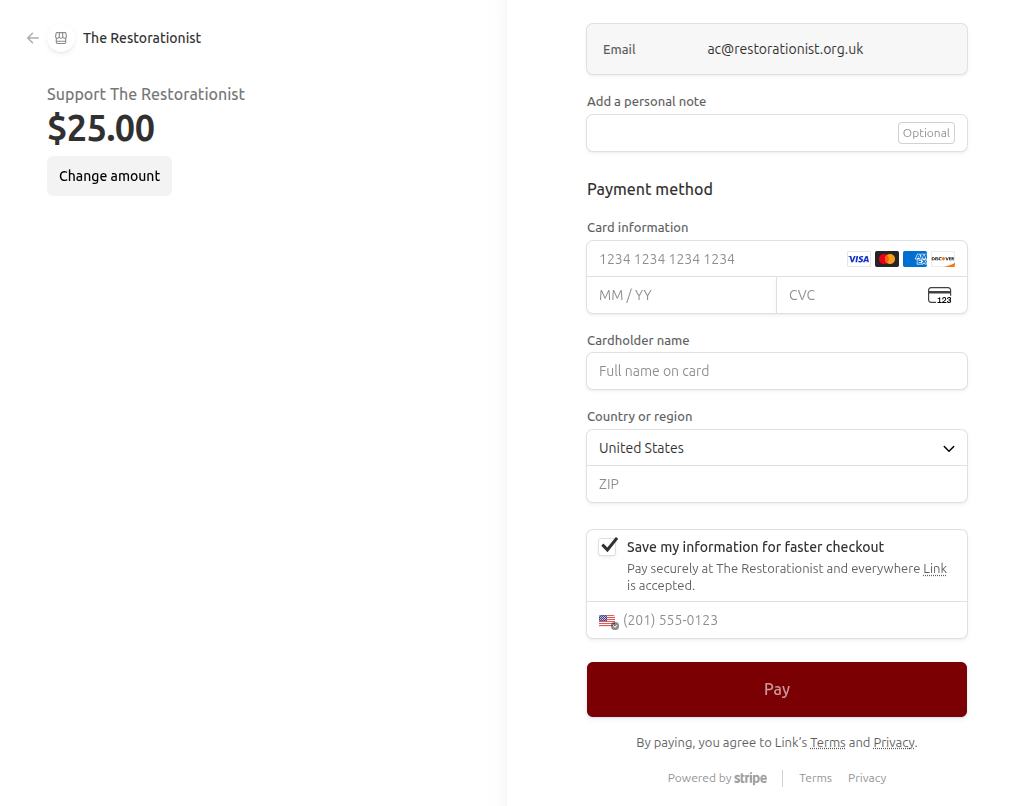
Task: Click the Powered by Stripe link
Action: click(x=717, y=778)
